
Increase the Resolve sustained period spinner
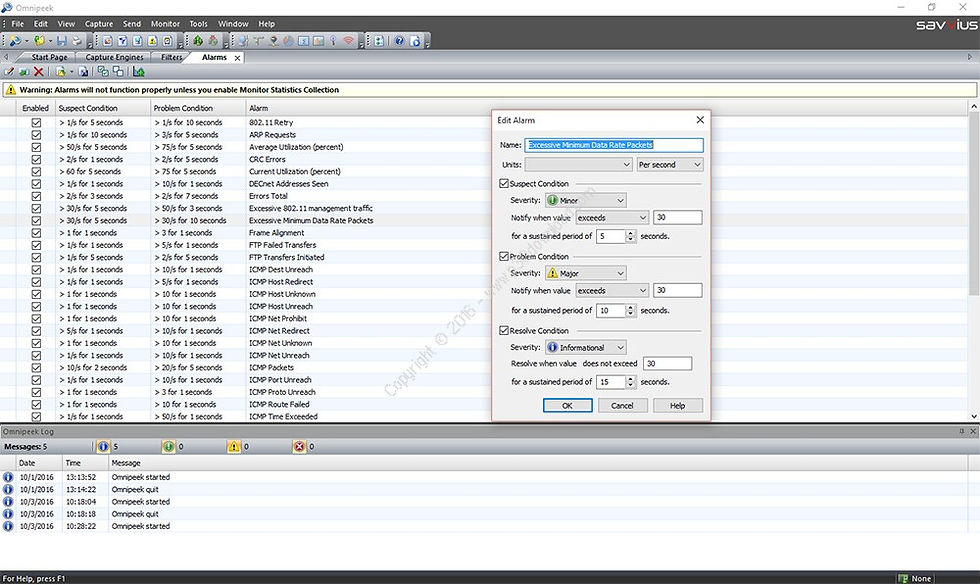click(x=631, y=378)
